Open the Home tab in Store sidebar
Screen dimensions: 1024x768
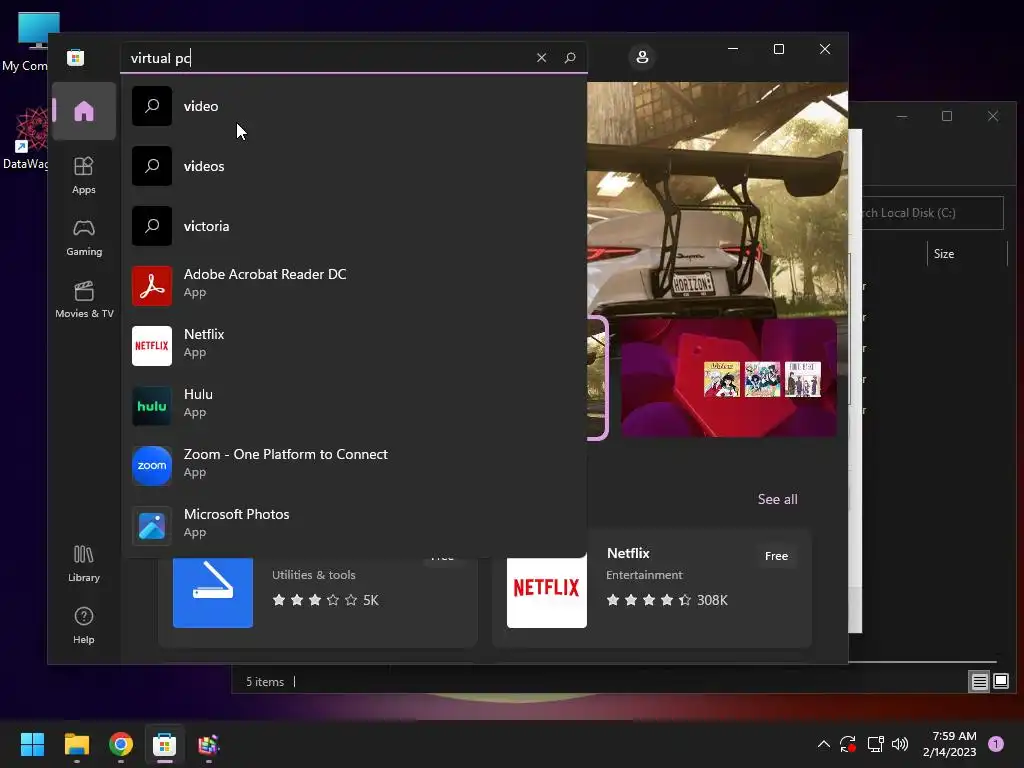pos(84,111)
